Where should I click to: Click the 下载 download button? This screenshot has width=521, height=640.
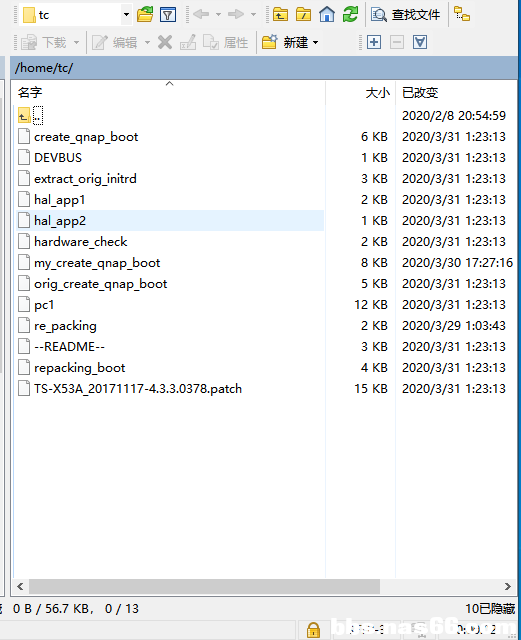(x=43, y=42)
